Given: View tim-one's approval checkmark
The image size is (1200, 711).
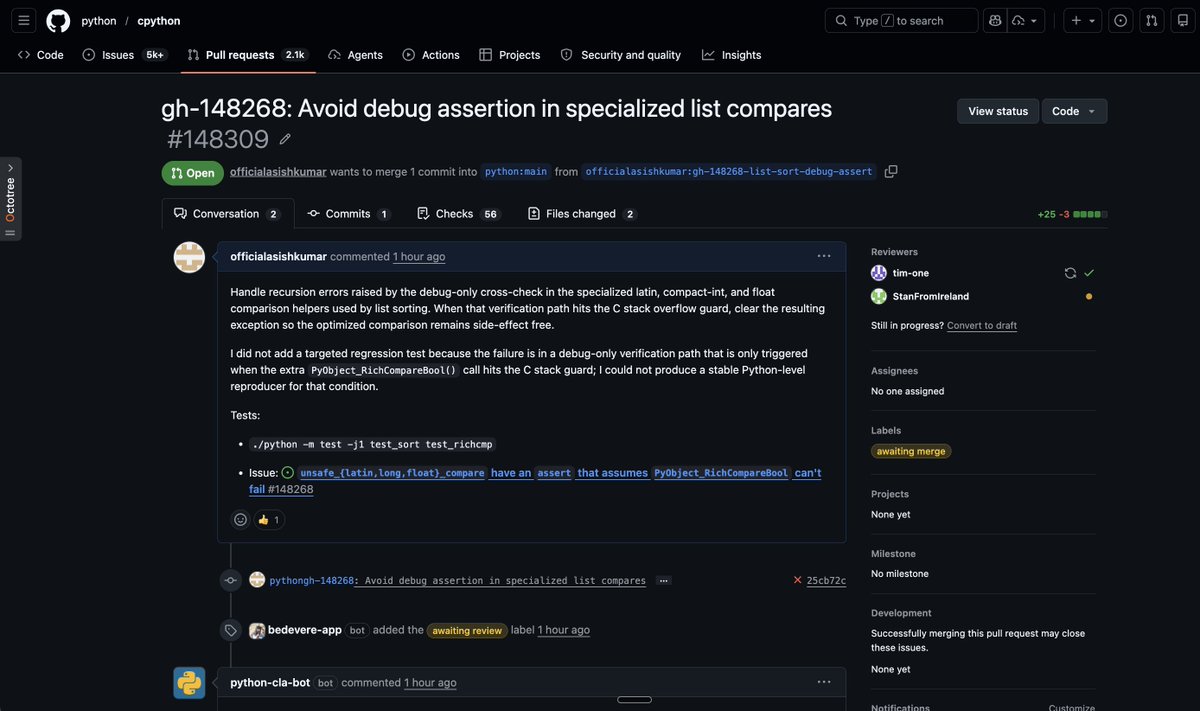Looking at the screenshot, I should tap(1089, 273).
